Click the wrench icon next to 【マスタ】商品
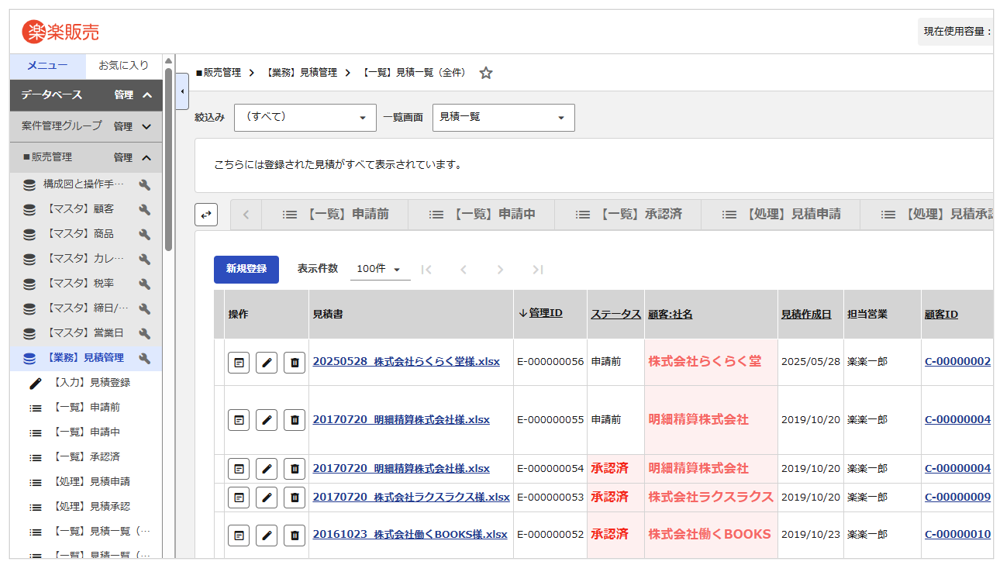Screen dimensions: 1002x567 tap(145, 234)
